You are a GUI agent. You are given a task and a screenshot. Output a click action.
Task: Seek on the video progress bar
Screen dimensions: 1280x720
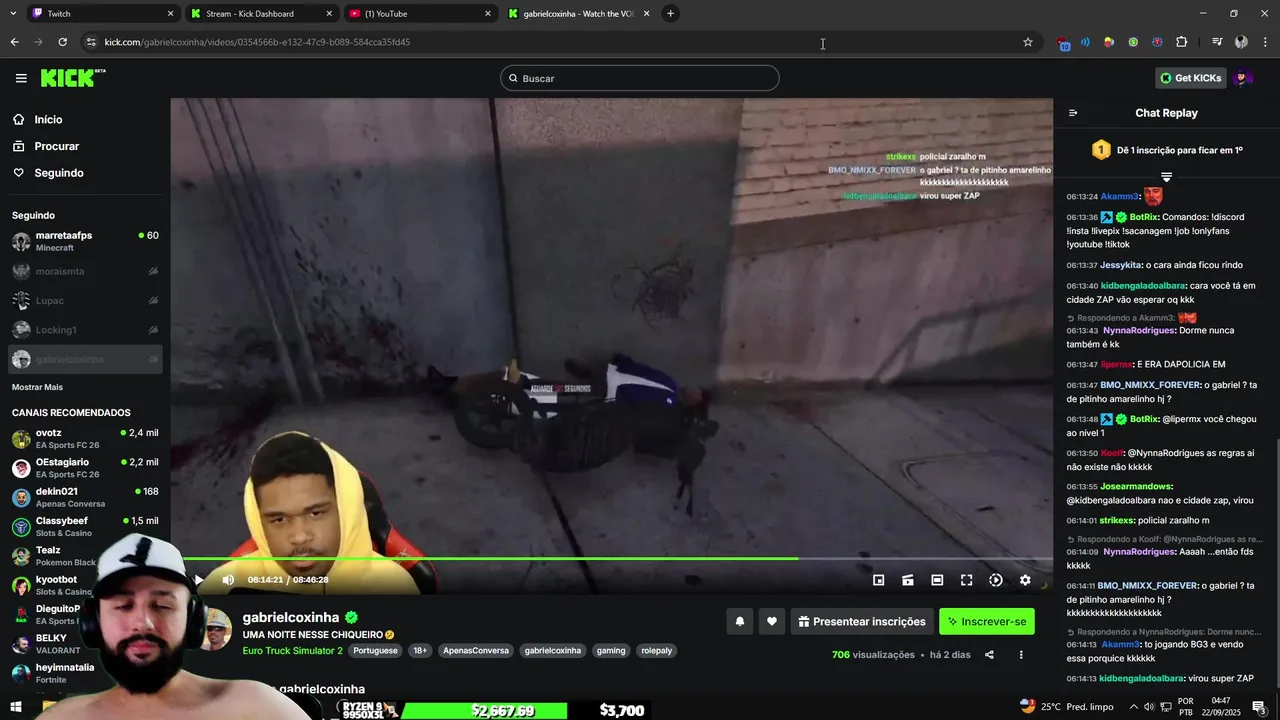612,559
